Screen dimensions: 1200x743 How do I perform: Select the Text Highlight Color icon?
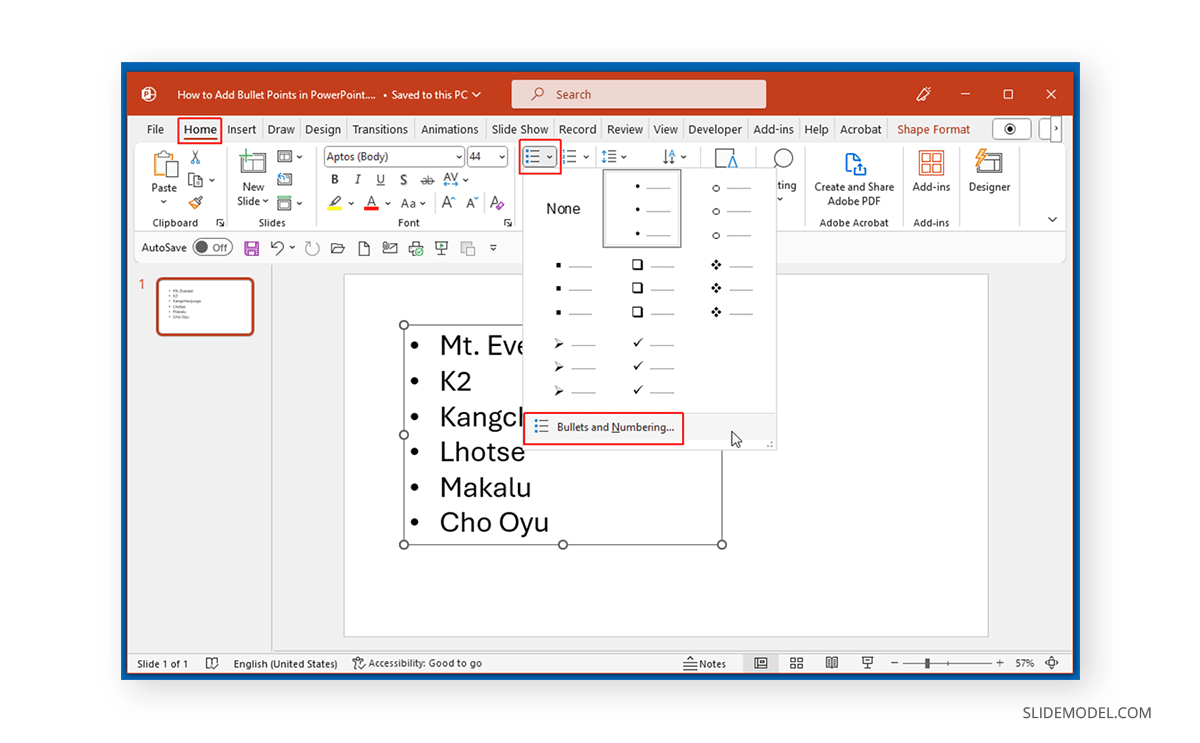click(x=335, y=203)
